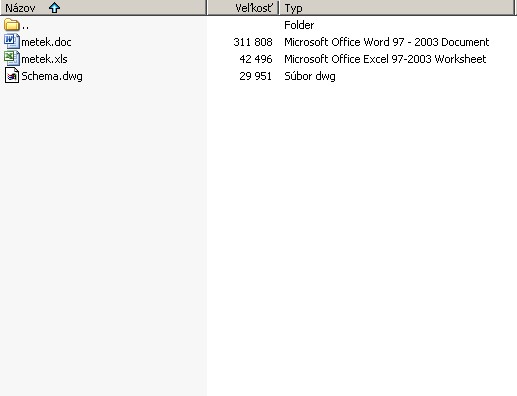Screen dimensions: 517x396
Task: Click the Schema.dwg file icon
Action: click(x=12, y=76)
